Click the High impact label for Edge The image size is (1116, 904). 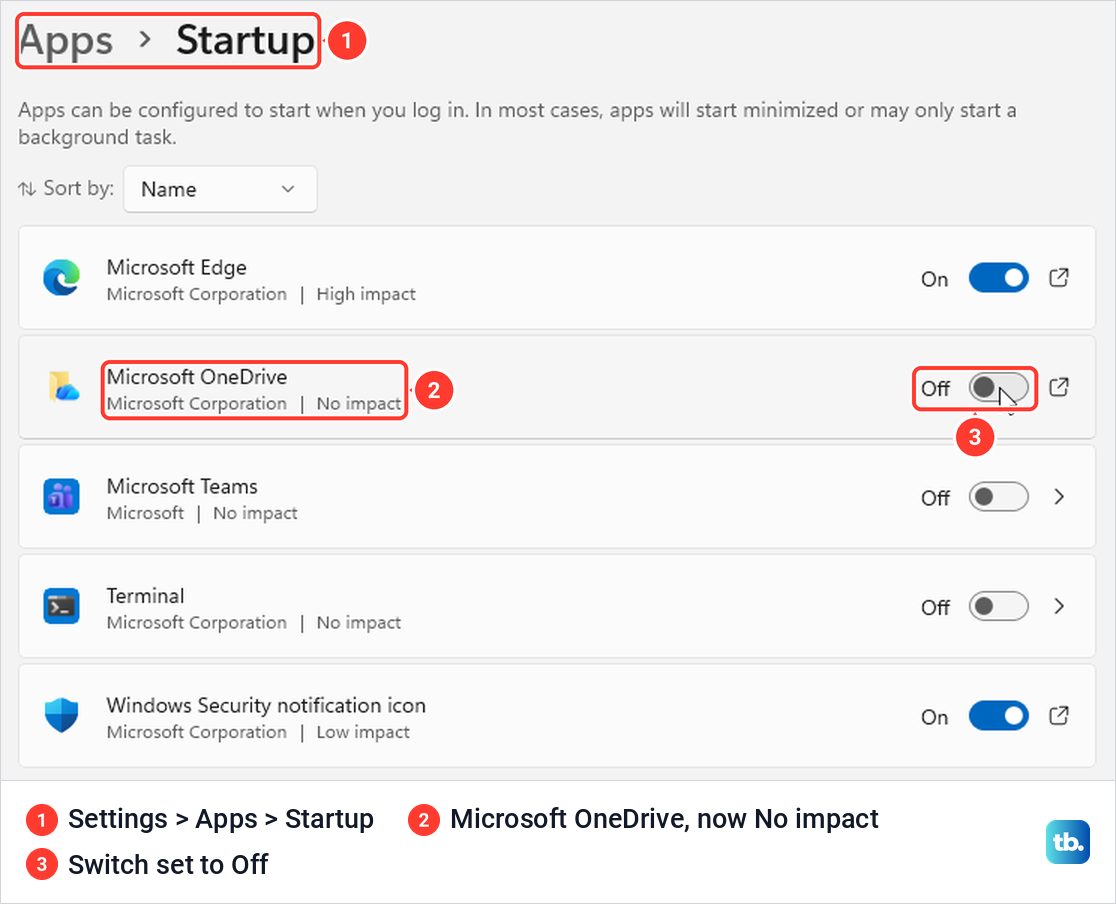tap(366, 294)
